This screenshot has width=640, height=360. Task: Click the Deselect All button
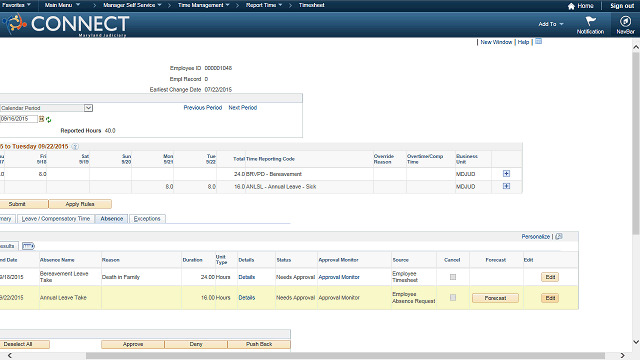[24, 344]
